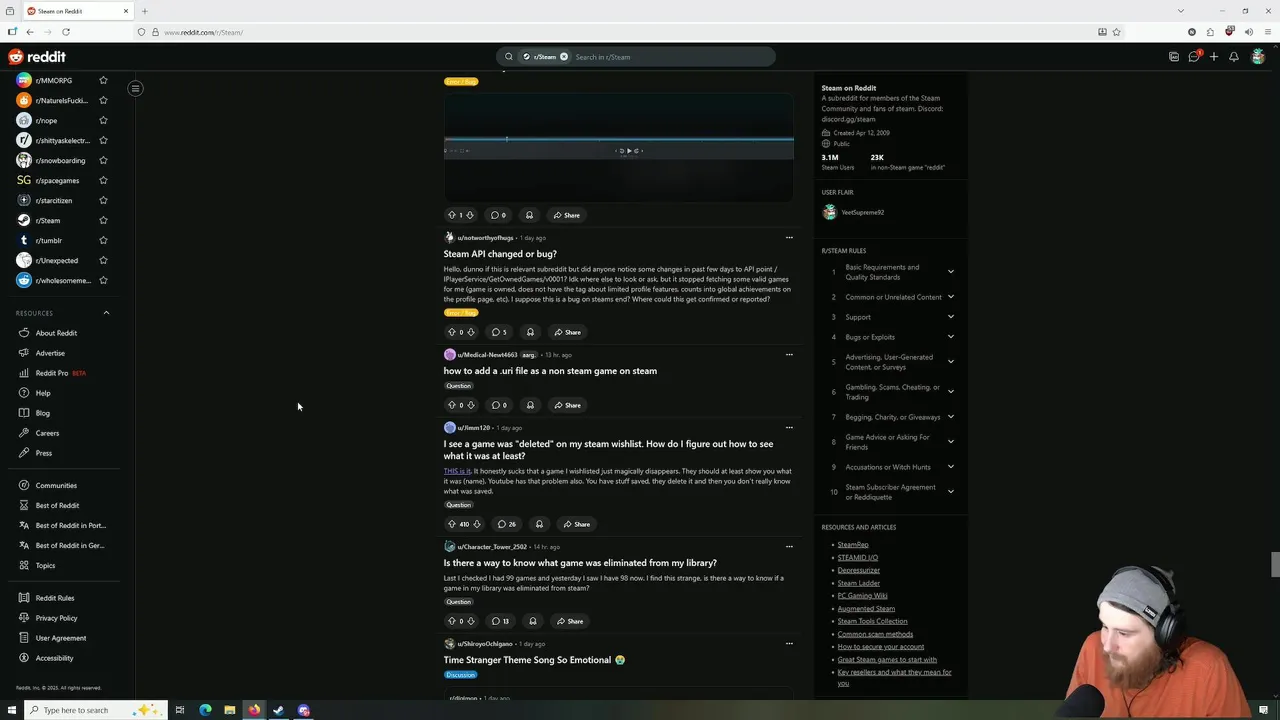Share the deleted wishlist game post
This screenshot has width=1280, height=720.
(576, 524)
